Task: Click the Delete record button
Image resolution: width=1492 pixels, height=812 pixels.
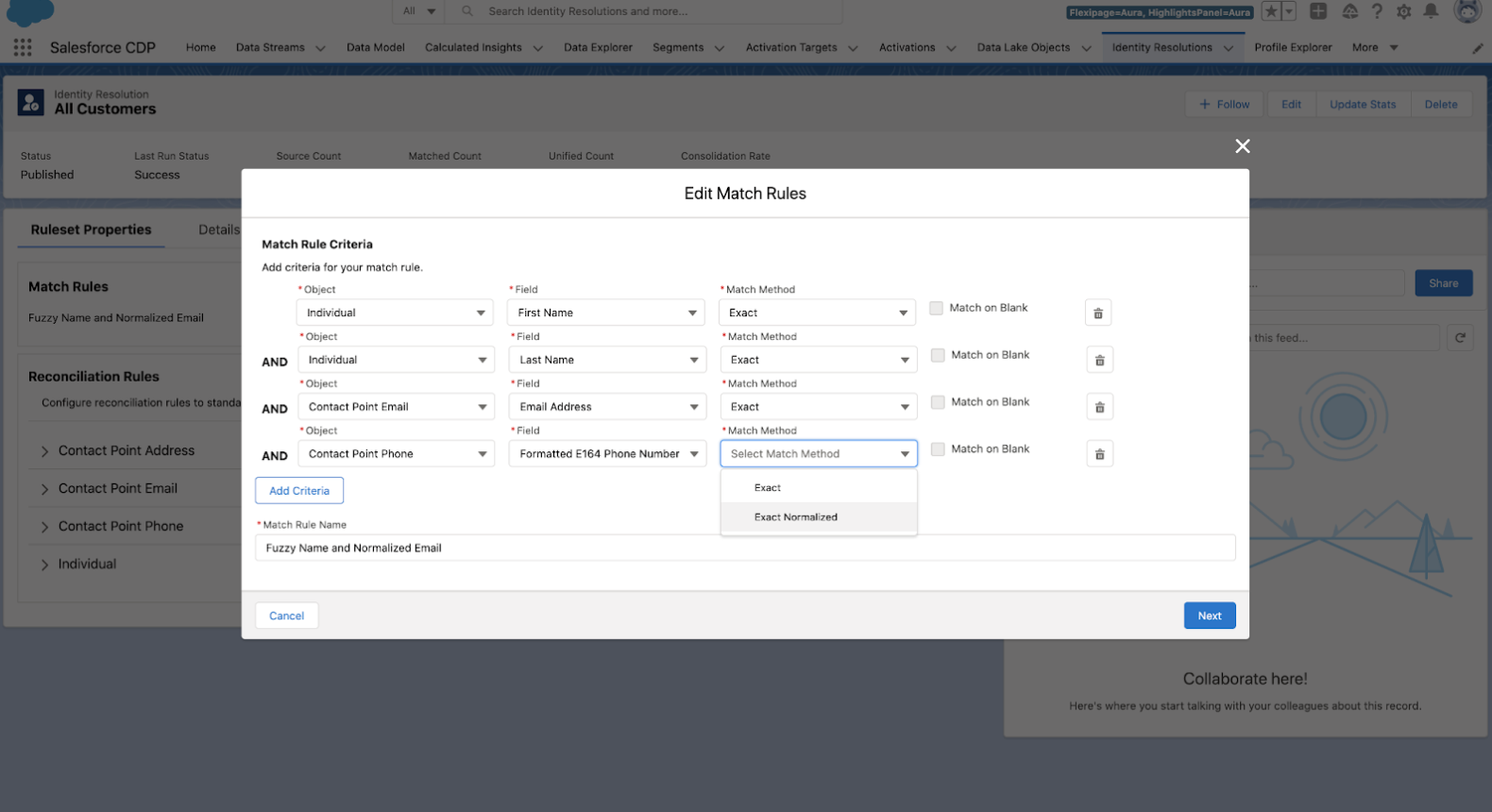Action: click(x=1441, y=105)
